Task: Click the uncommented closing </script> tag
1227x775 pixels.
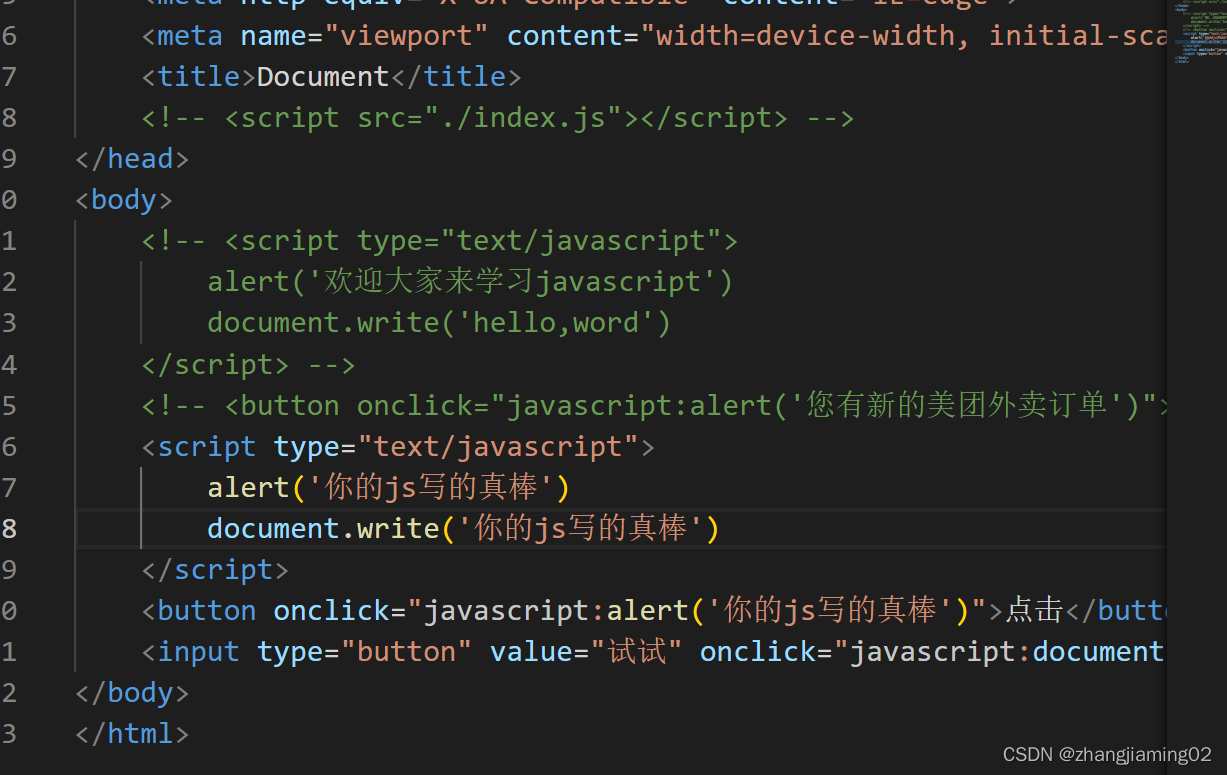Action: pyautogui.click(x=215, y=569)
